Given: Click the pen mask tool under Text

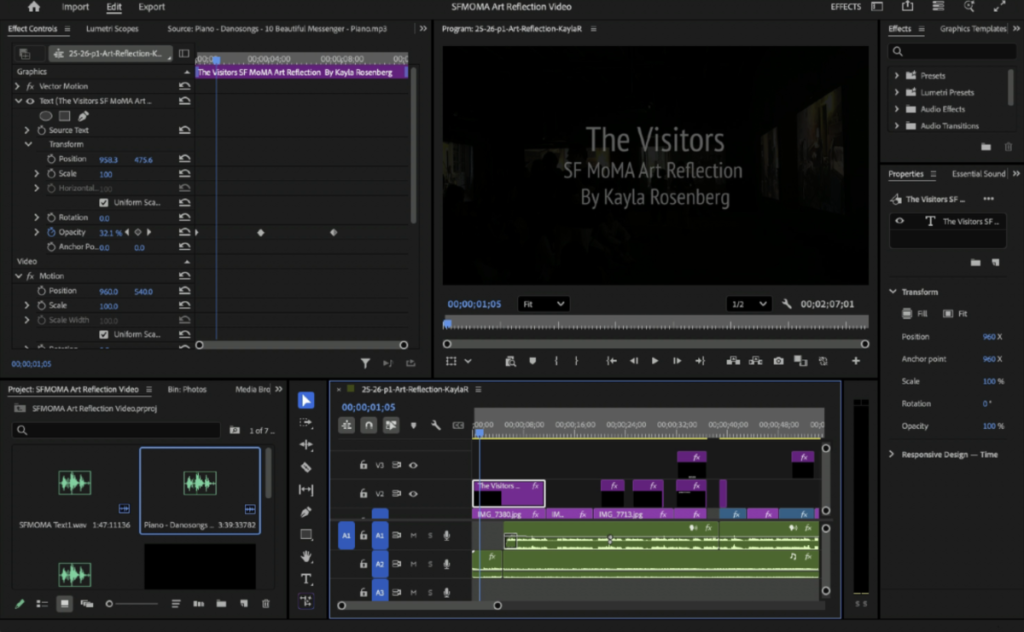Looking at the screenshot, I should [x=83, y=116].
